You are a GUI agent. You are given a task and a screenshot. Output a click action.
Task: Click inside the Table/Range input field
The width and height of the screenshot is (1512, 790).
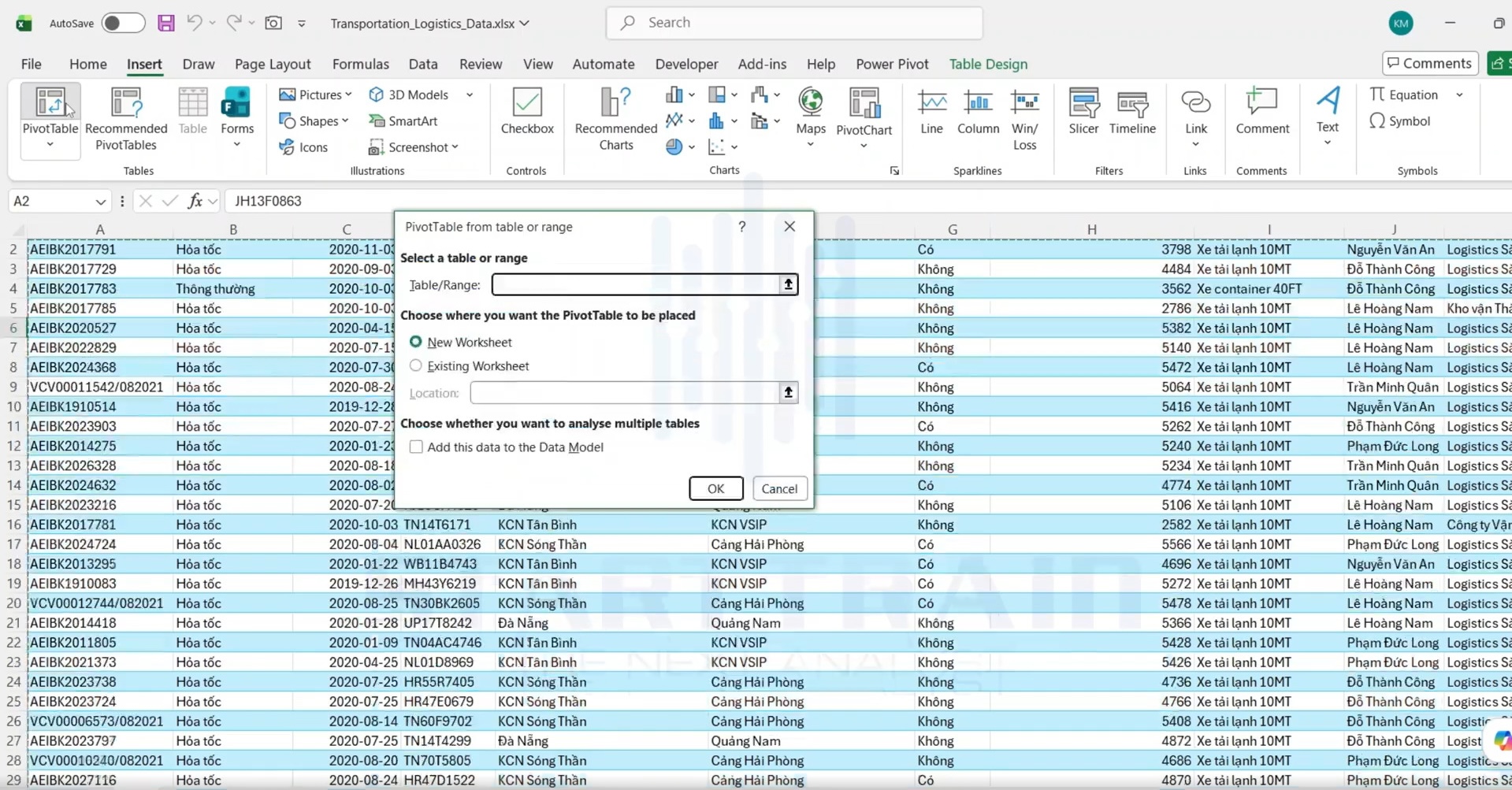pos(636,284)
